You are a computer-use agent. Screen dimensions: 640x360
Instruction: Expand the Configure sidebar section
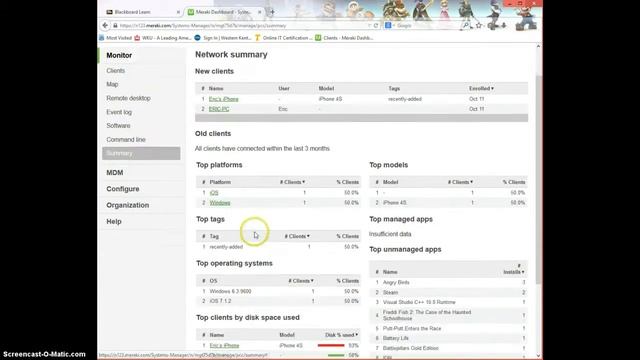(123, 189)
